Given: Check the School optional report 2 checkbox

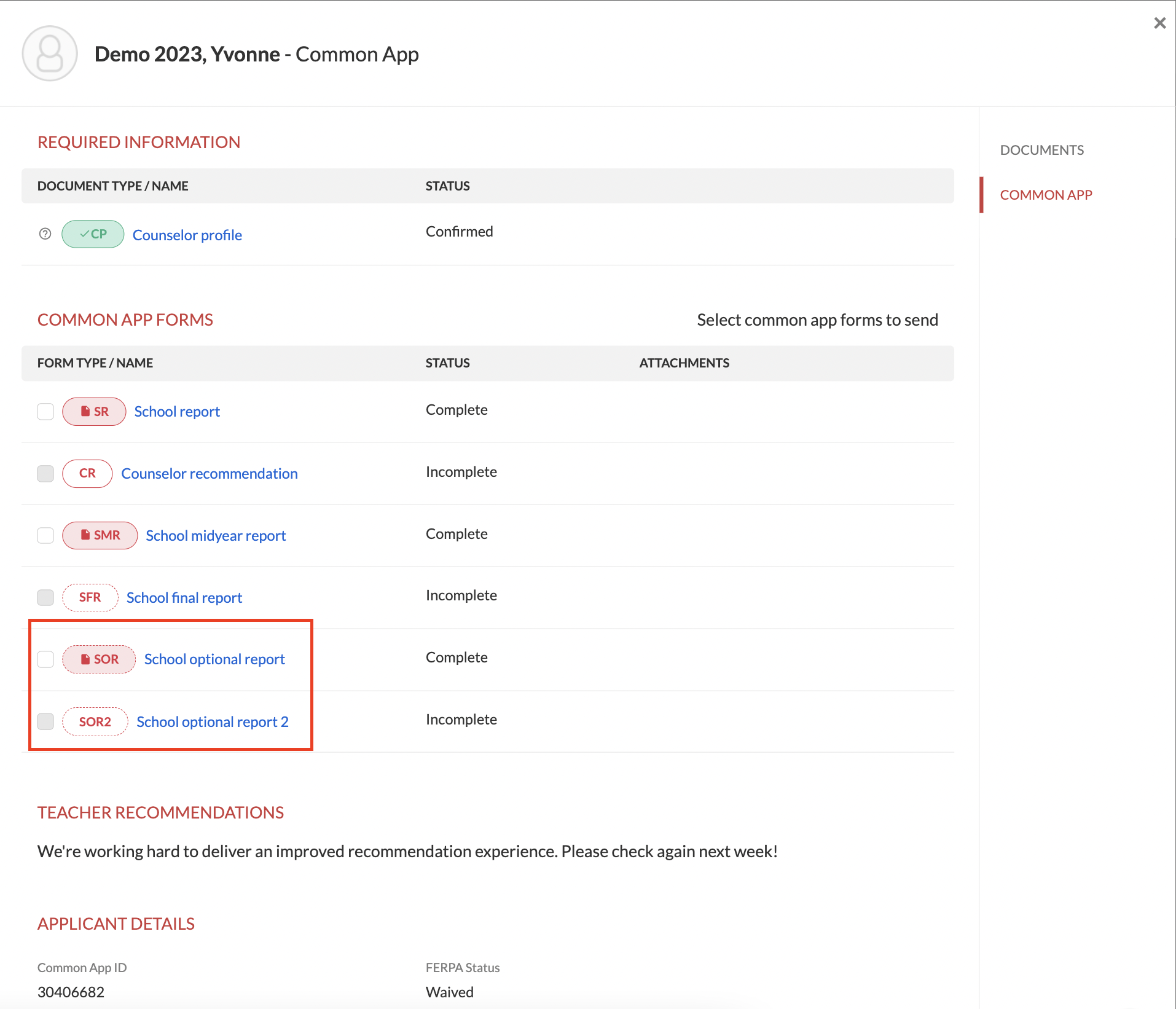Looking at the screenshot, I should coord(45,721).
